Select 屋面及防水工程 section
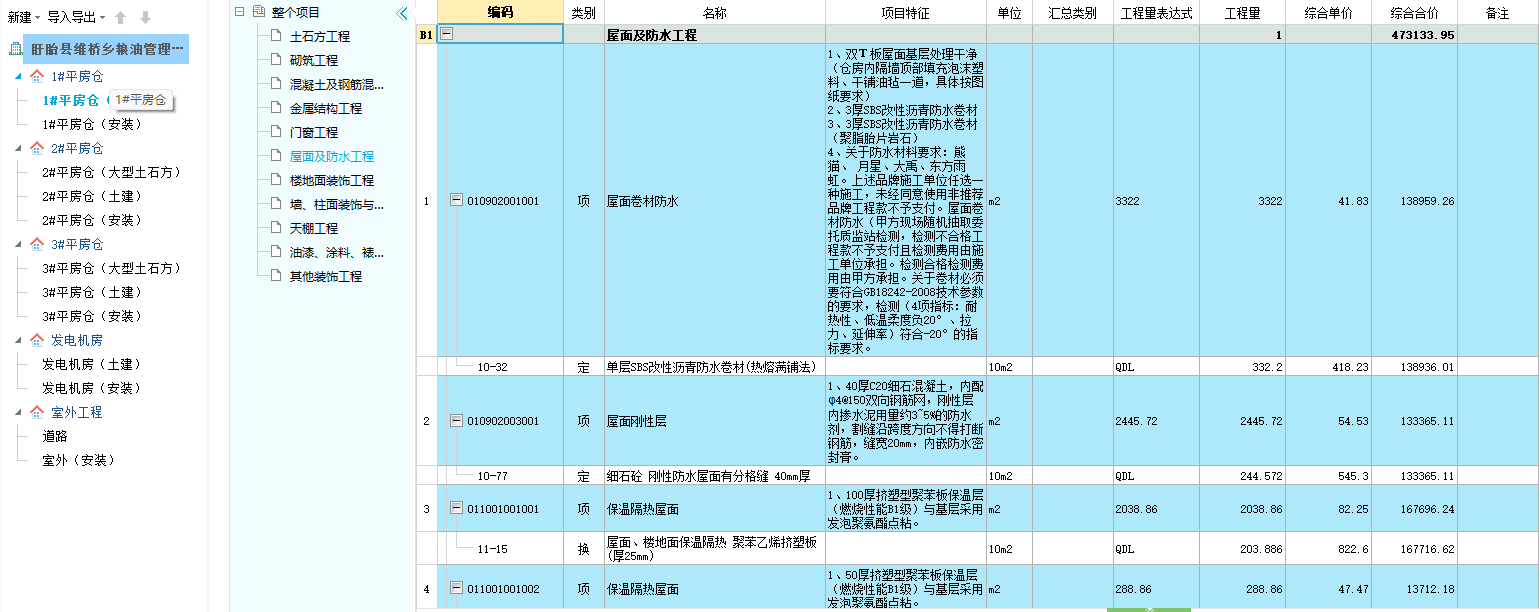This screenshot has height=612, width=1540. (332, 156)
